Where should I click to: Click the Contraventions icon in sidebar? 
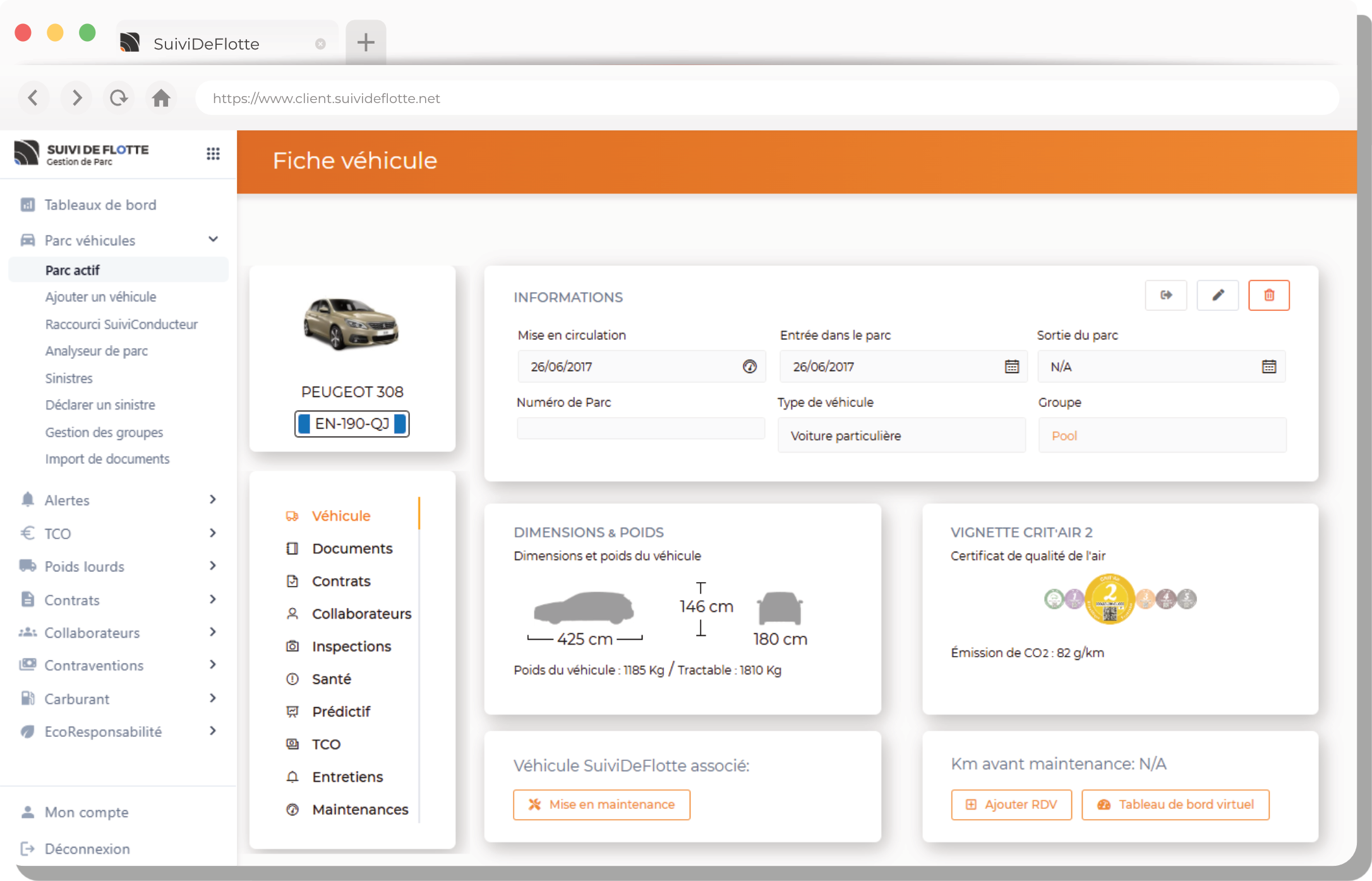click(27, 665)
